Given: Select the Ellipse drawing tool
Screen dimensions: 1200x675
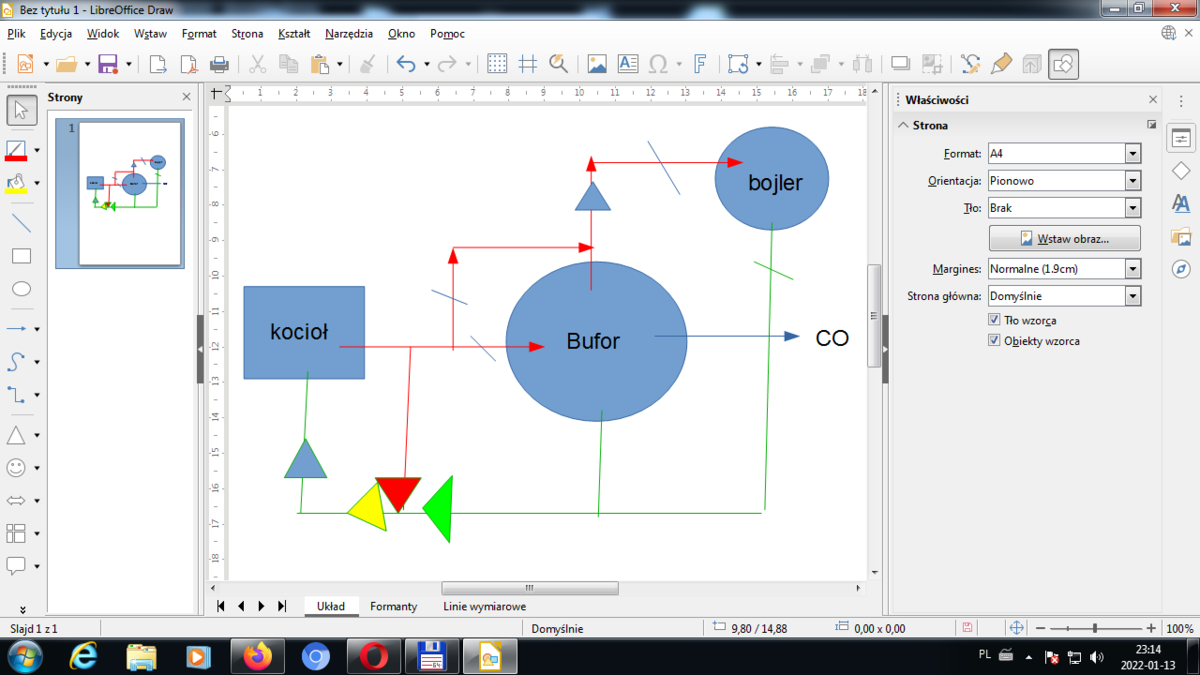Looking at the screenshot, I should (20, 289).
